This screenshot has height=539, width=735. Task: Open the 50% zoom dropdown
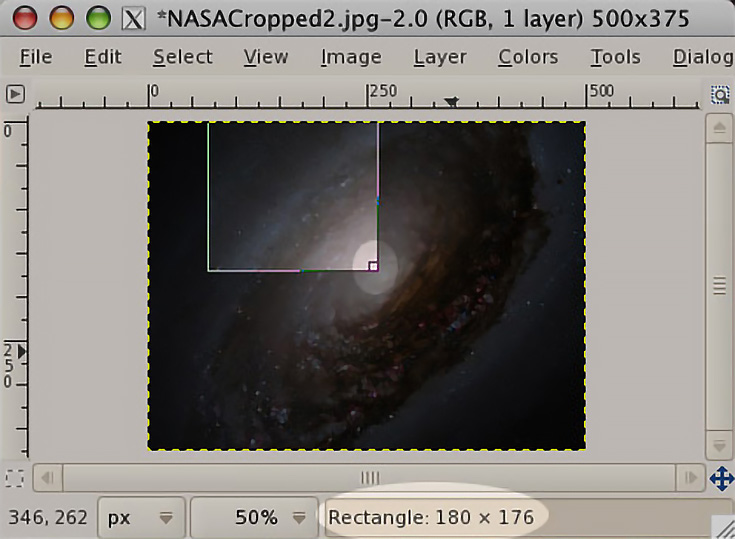(x=254, y=517)
